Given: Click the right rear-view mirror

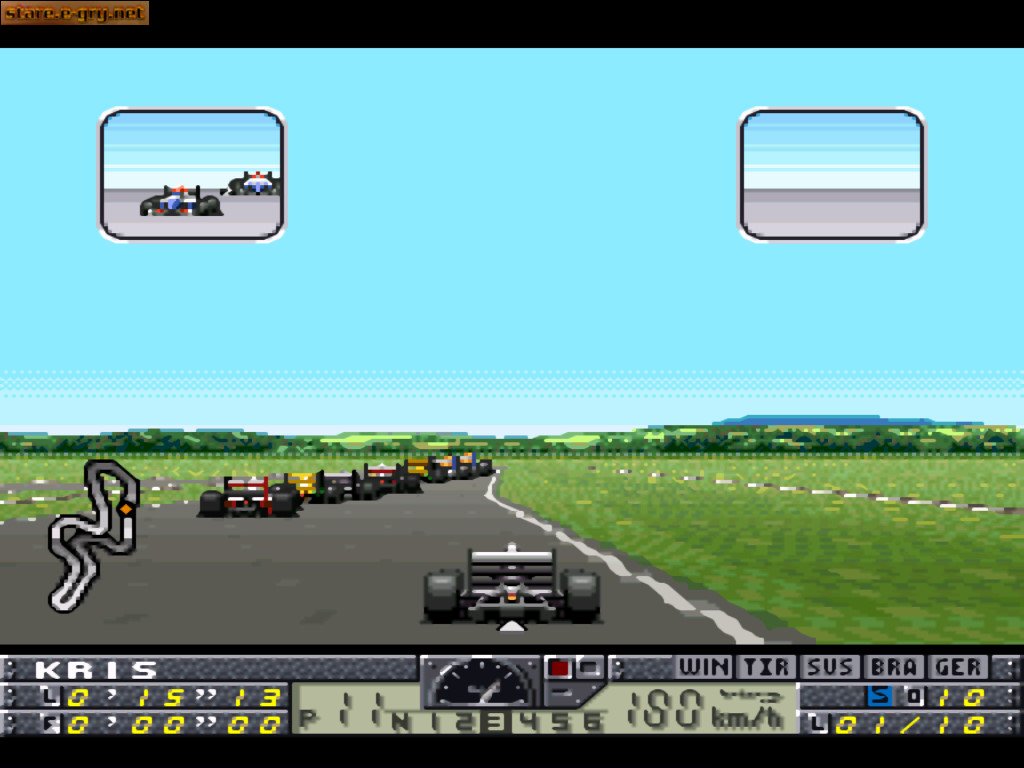Looking at the screenshot, I should [x=832, y=174].
